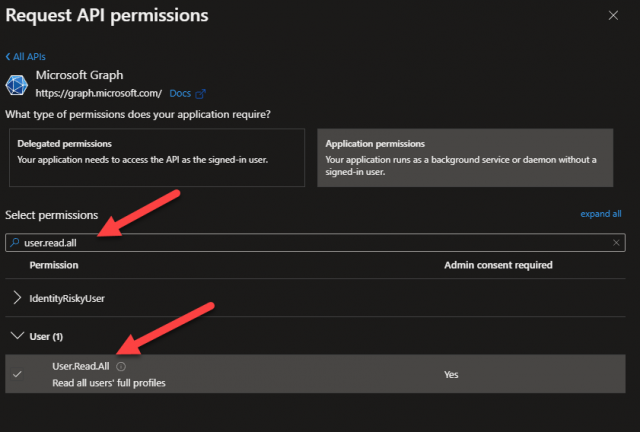This screenshot has height=432, width=640.
Task: Click the Permission column header
Action: coord(54,265)
